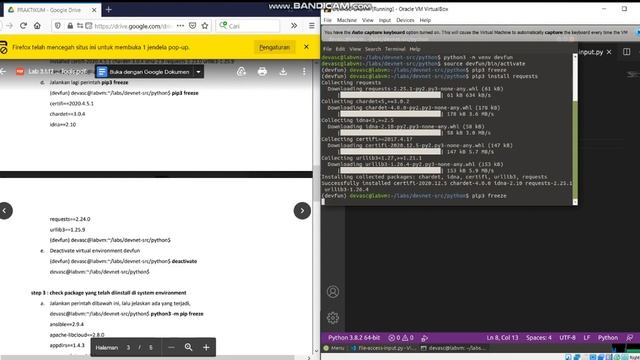Go back from the Drive PDF preview
Screen dimensions: 640x360
(x=3, y=71)
